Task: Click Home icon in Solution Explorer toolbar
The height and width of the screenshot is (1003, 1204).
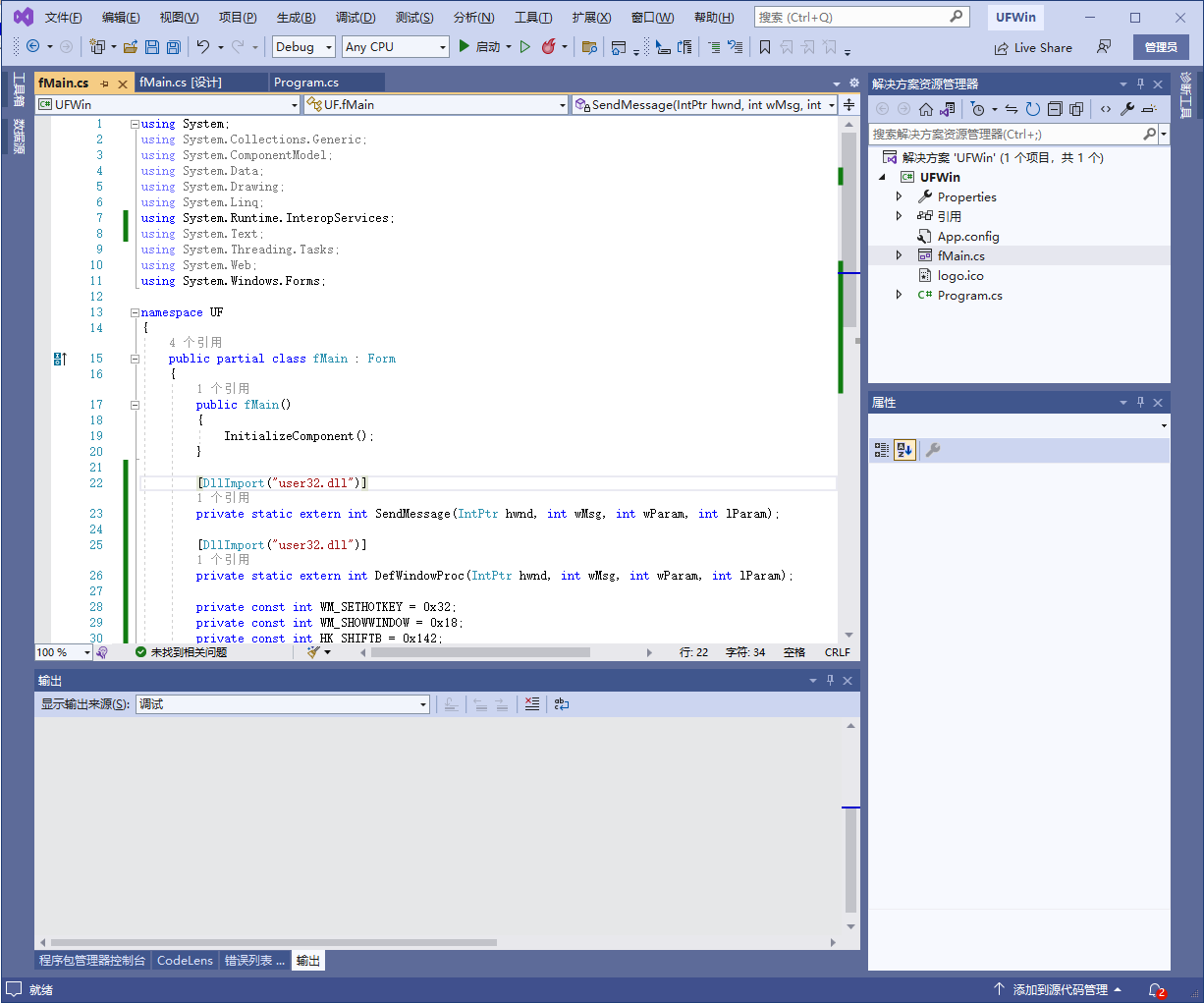Action: [926, 109]
